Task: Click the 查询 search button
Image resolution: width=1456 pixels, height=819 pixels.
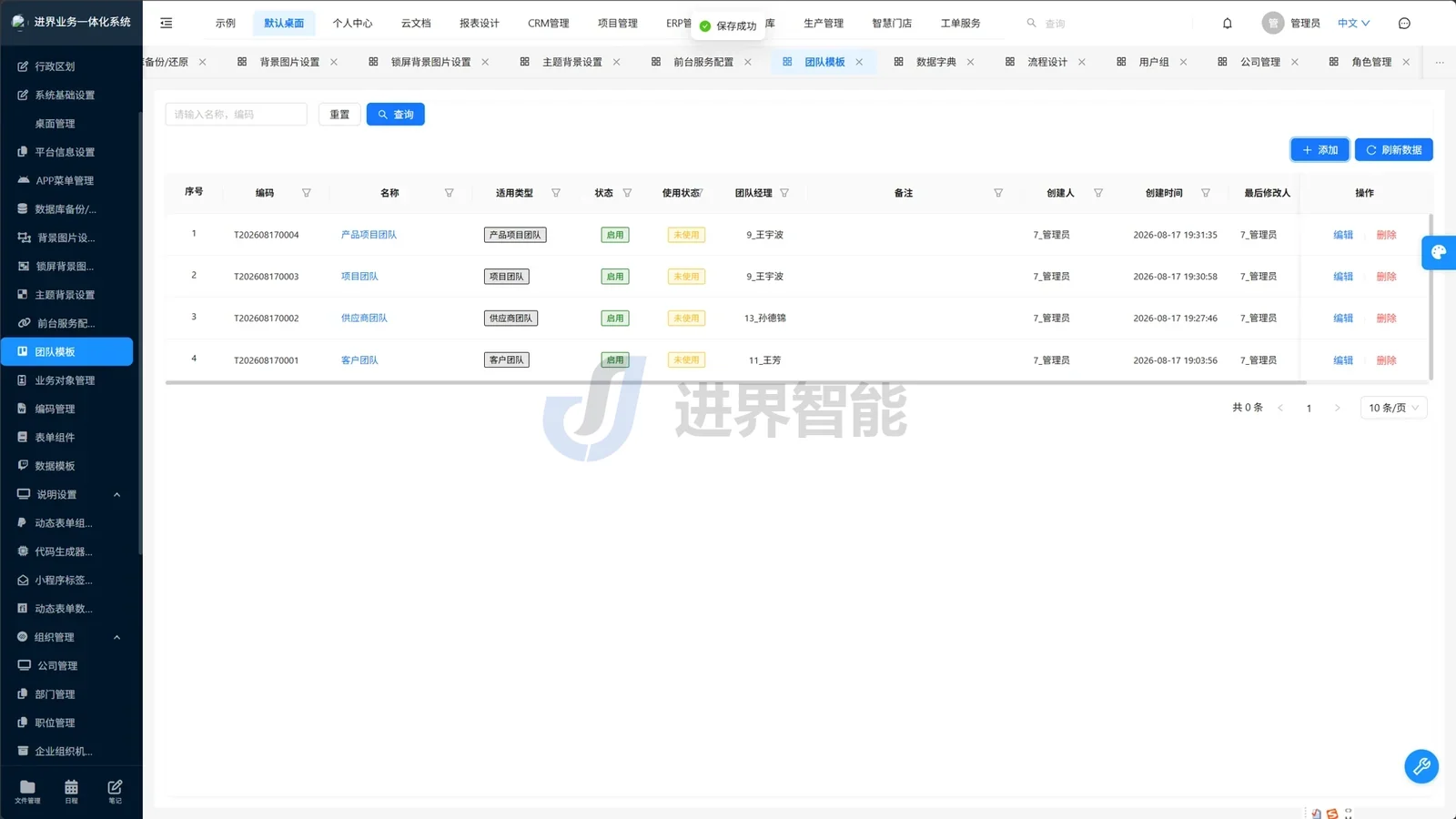Action: coord(396,115)
